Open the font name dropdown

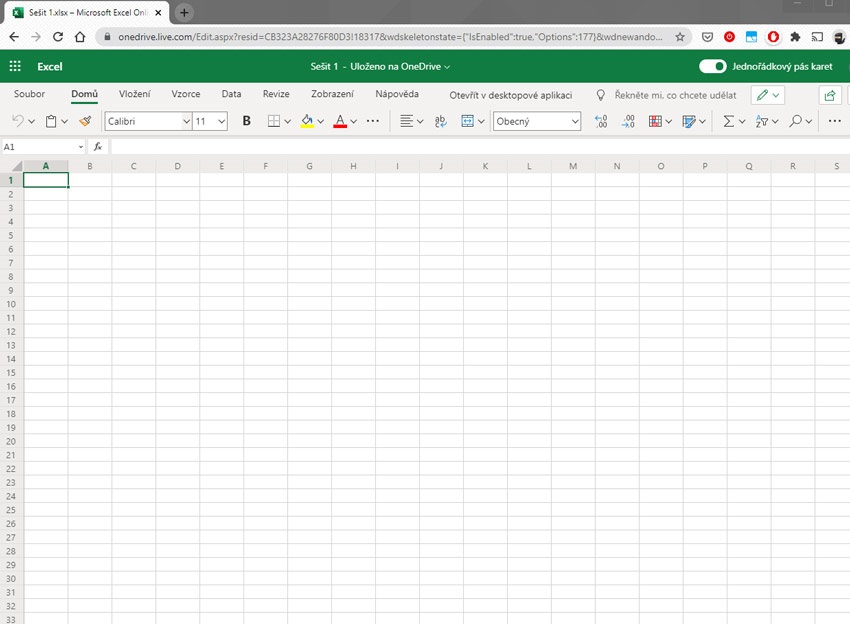187,120
